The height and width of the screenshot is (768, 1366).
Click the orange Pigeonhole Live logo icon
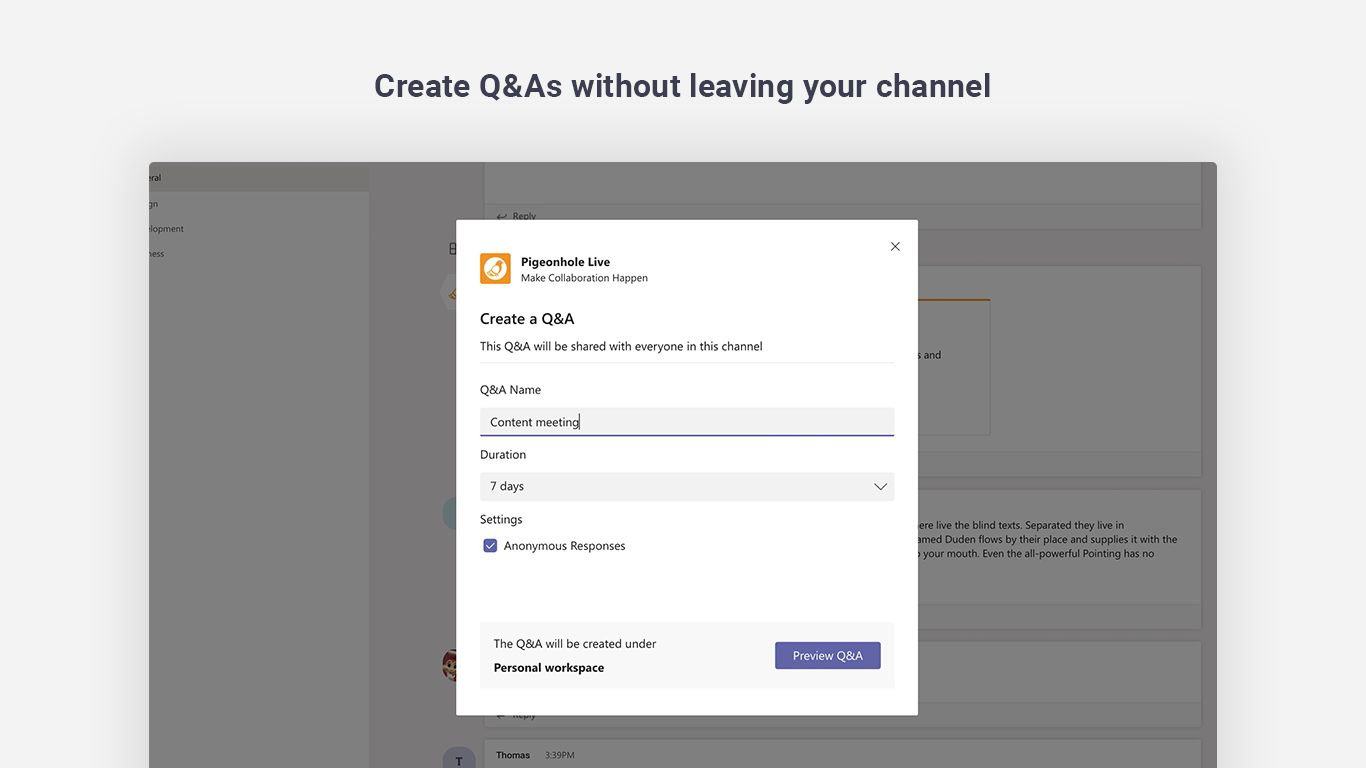495,268
